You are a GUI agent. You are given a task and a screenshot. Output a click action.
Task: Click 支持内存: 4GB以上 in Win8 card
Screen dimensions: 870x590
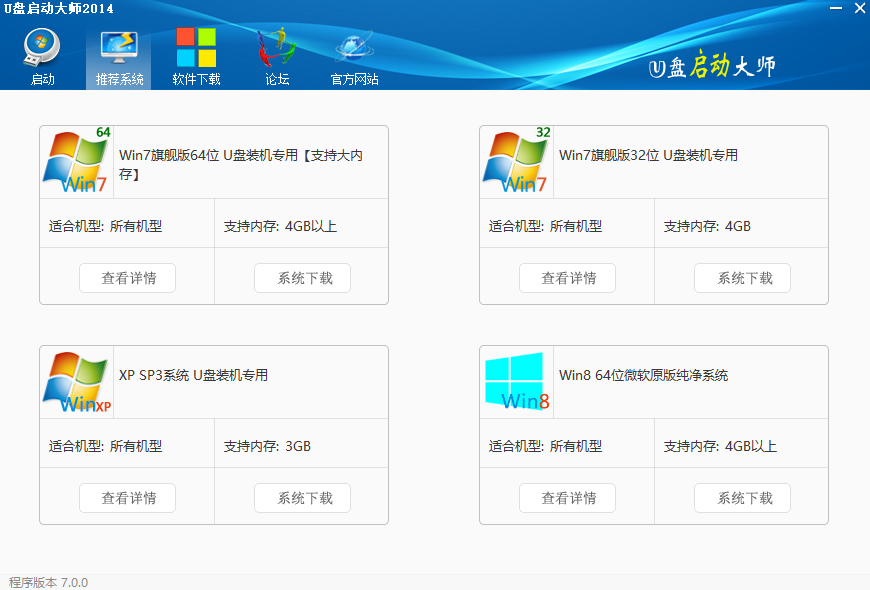pos(720,446)
